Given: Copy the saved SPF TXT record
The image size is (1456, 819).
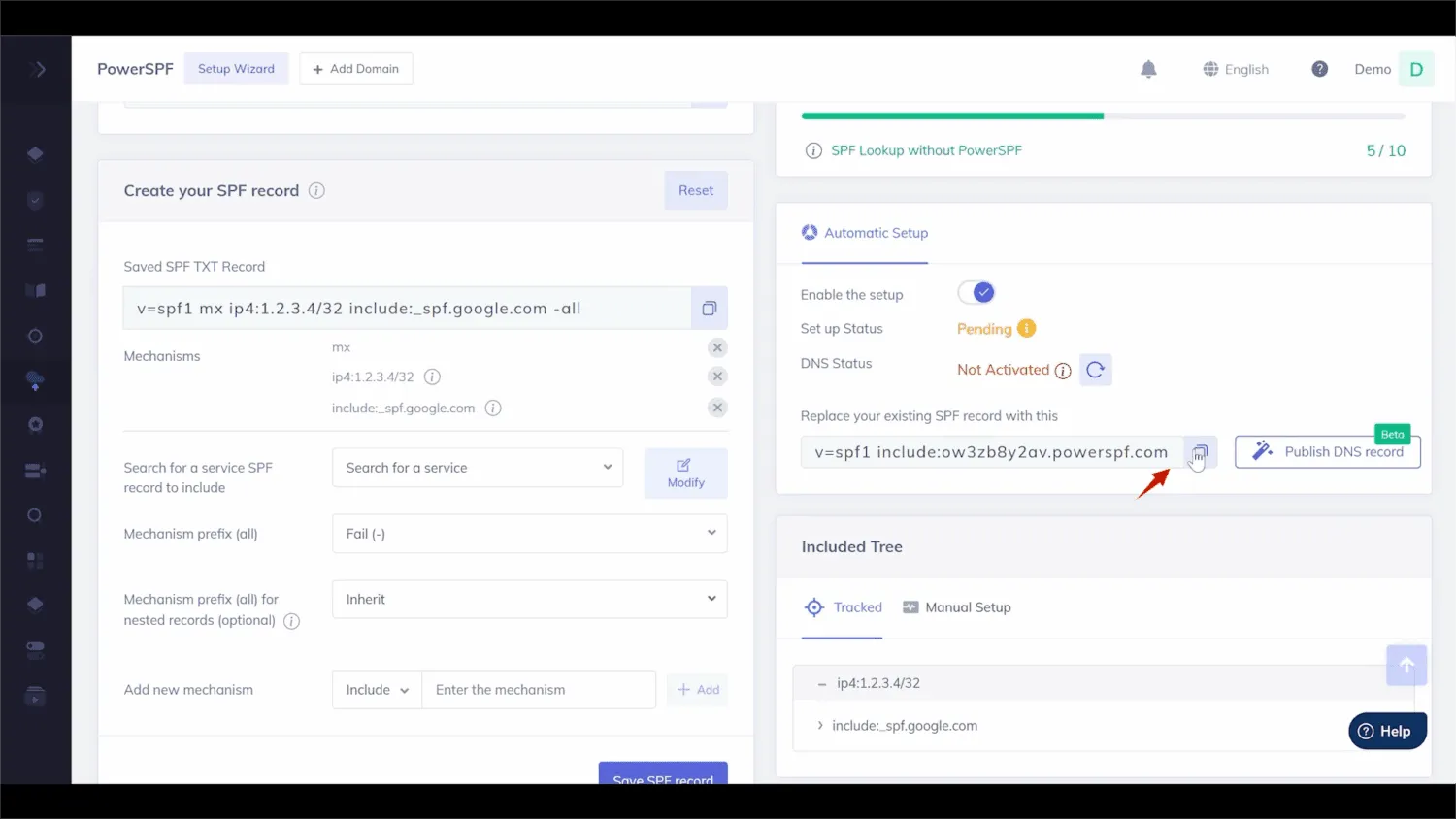Looking at the screenshot, I should tap(710, 309).
